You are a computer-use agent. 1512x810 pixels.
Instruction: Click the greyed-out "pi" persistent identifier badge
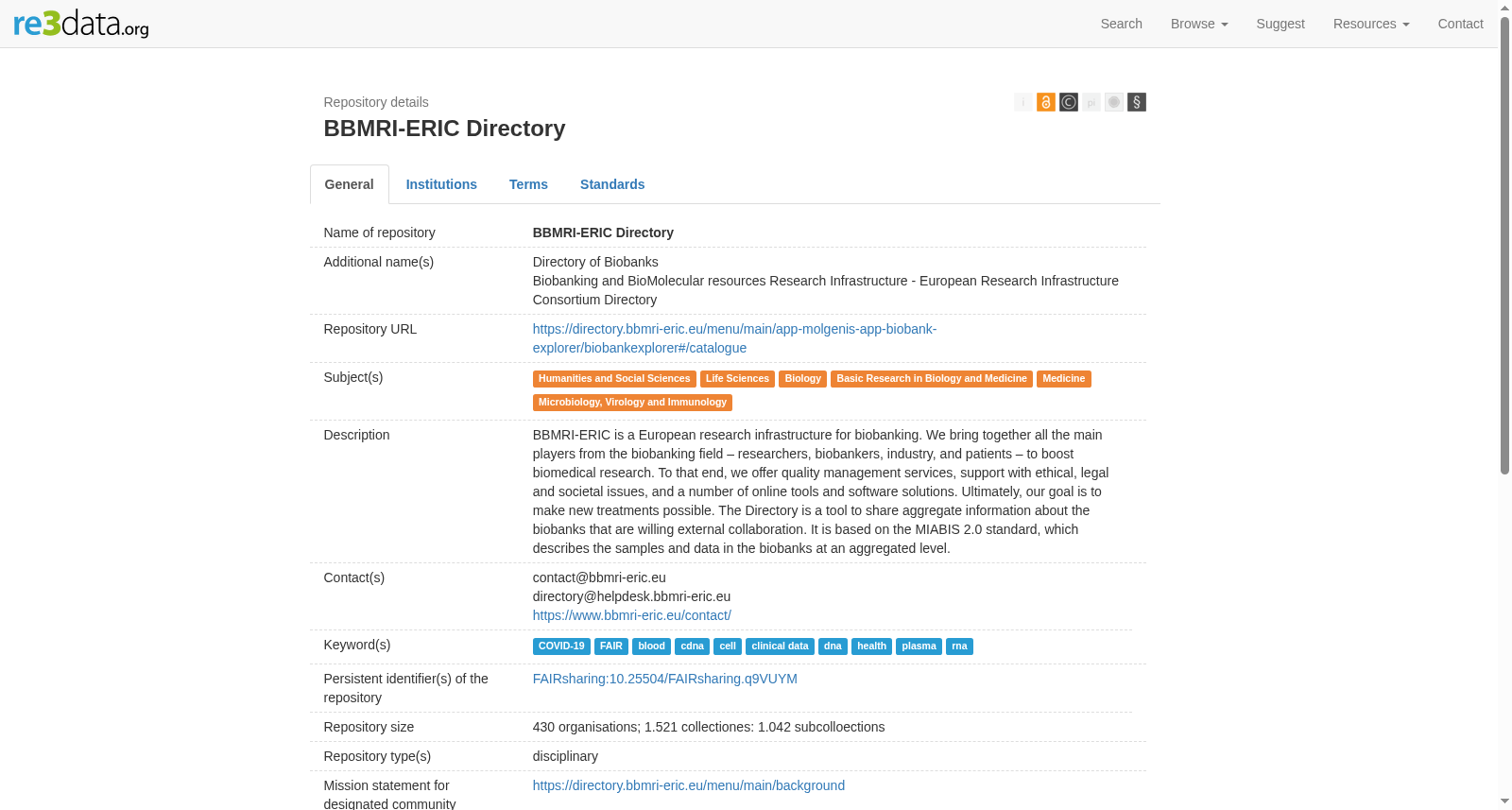pos(1091,102)
